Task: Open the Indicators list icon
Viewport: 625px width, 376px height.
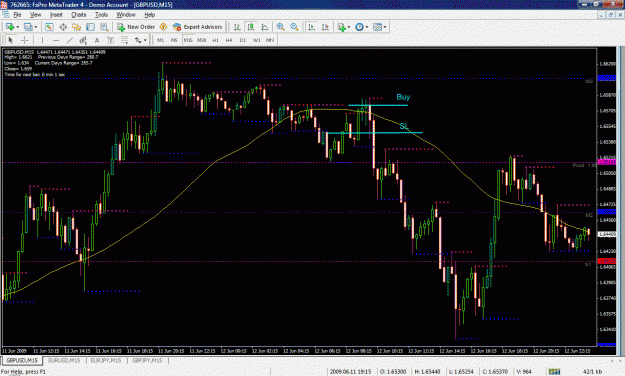Action: tap(341, 27)
